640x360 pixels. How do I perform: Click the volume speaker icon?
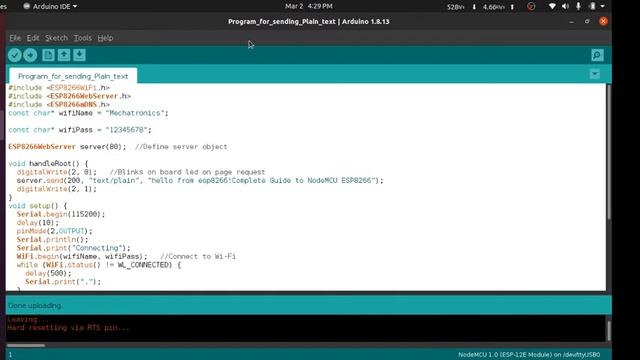point(565,6)
